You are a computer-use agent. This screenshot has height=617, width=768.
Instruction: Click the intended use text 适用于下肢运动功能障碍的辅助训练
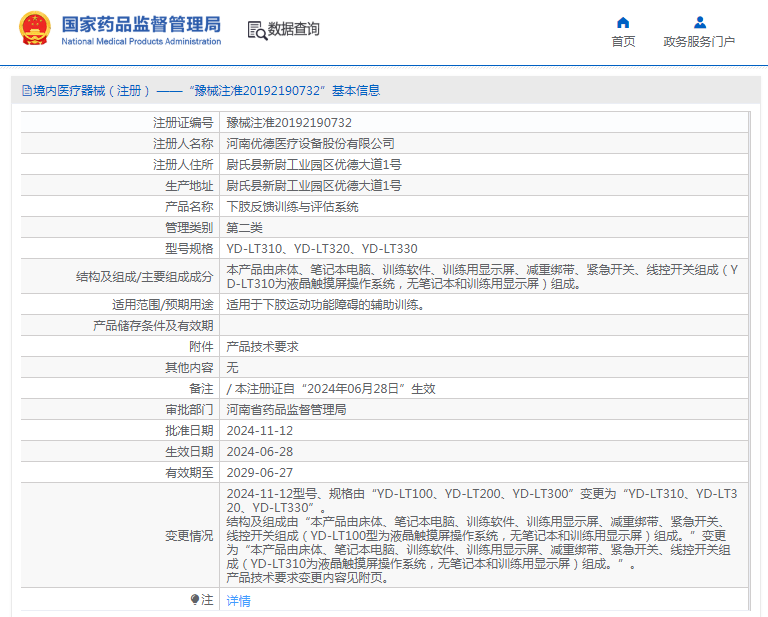(x=325, y=305)
